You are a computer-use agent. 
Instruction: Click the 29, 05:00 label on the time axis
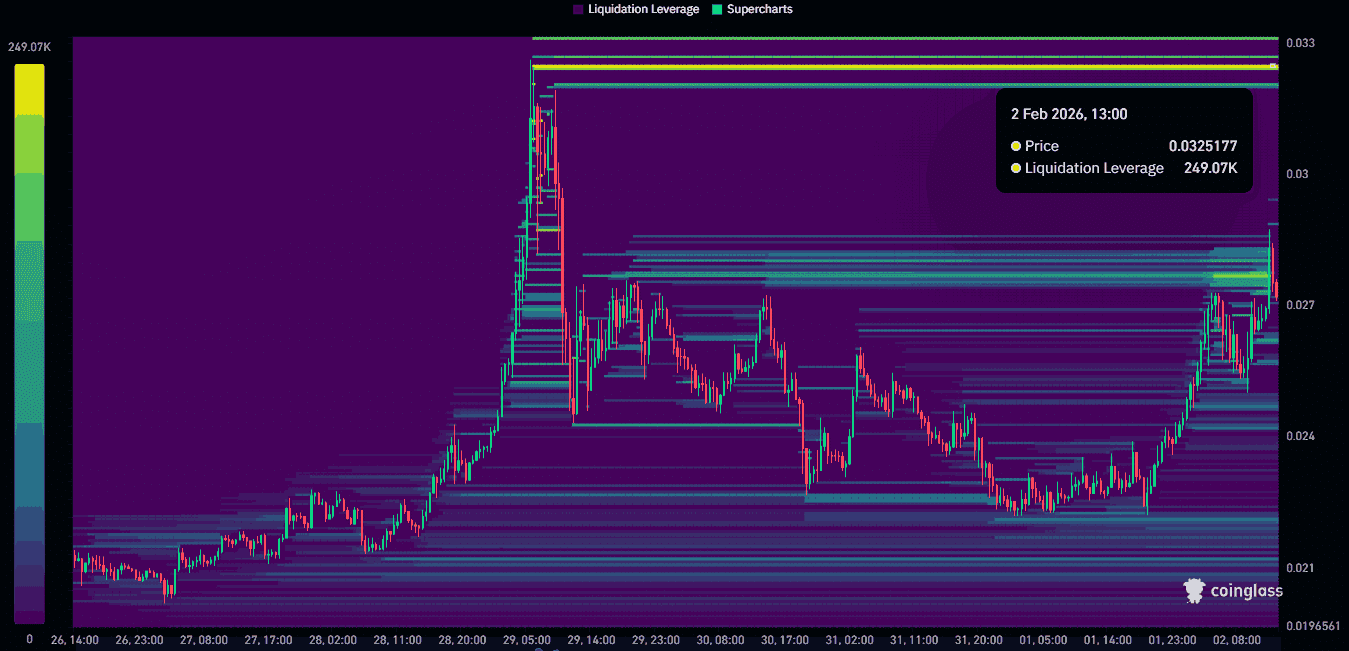(x=528, y=640)
